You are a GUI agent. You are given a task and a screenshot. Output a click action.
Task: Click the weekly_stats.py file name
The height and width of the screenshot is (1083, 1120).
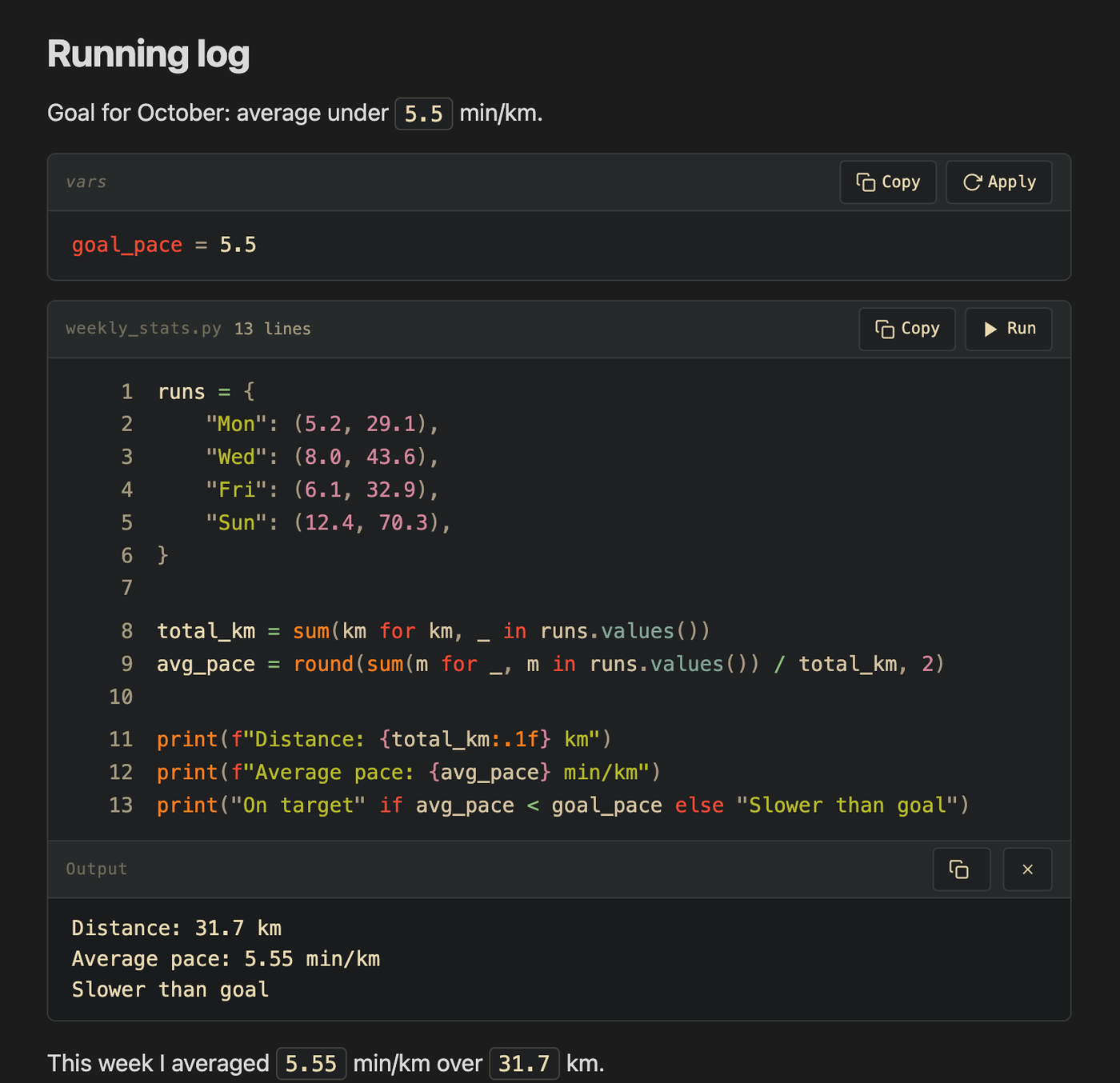(144, 329)
